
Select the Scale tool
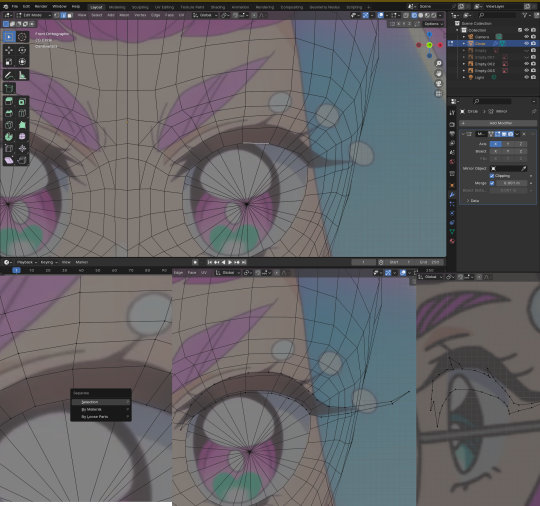[x=9, y=62]
